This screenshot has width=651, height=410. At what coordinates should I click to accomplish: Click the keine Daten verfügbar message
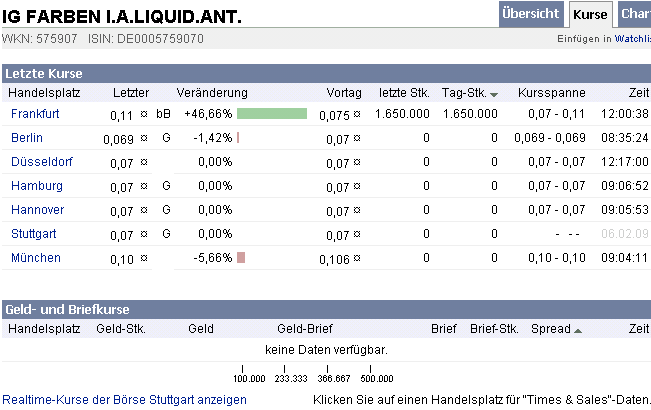326,350
